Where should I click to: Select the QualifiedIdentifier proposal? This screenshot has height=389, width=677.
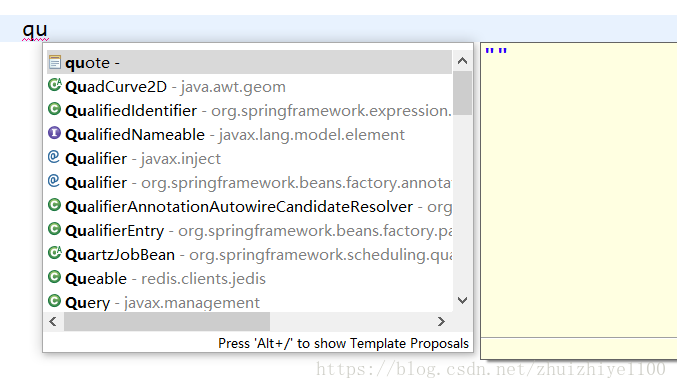(x=250, y=111)
